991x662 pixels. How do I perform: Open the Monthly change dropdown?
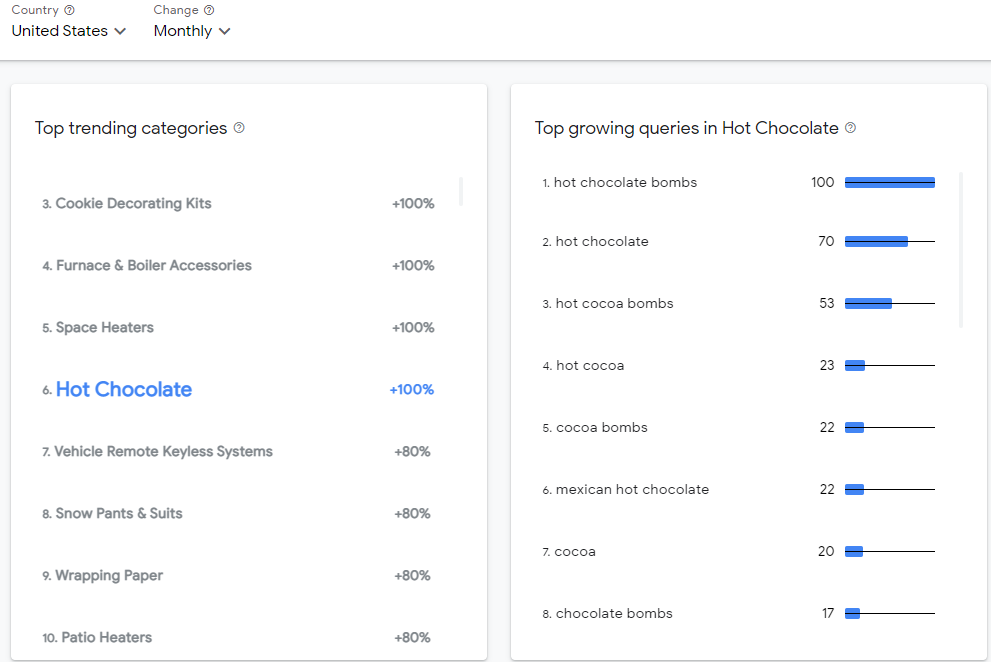[x=192, y=31]
